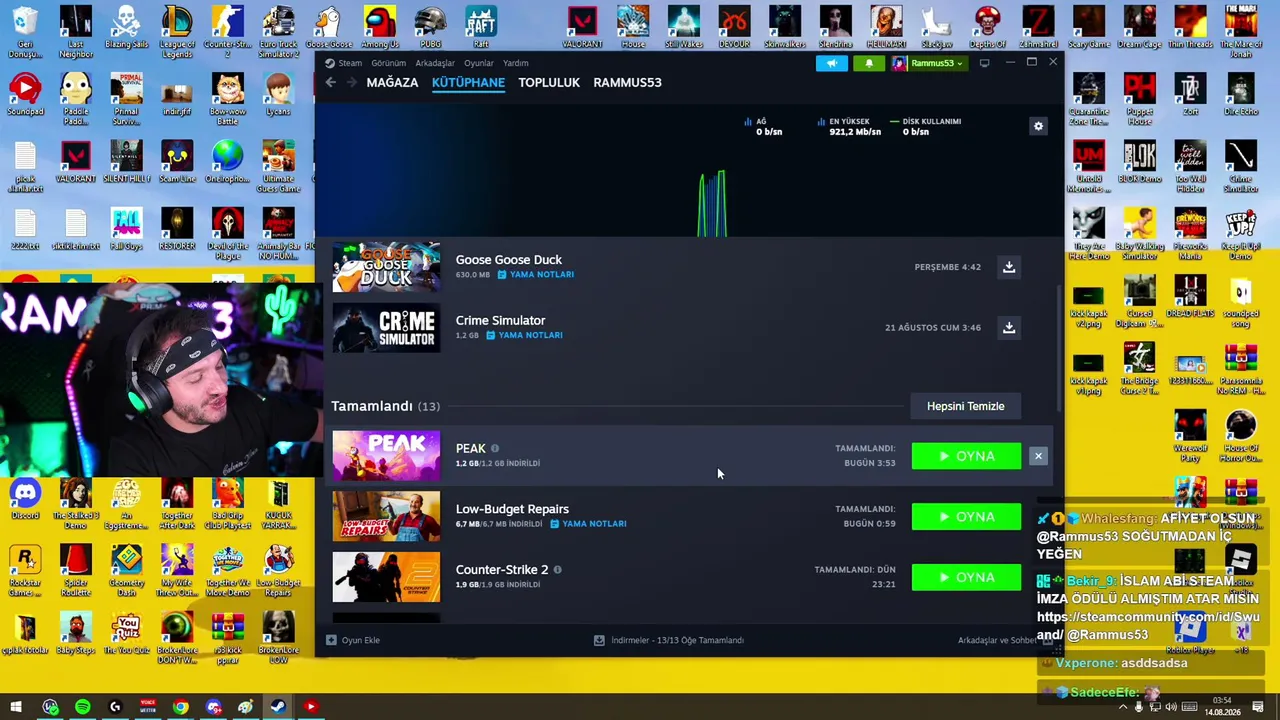Open Oyunlar menu
The image size is (1280, 720).
(x=479, y=63)
